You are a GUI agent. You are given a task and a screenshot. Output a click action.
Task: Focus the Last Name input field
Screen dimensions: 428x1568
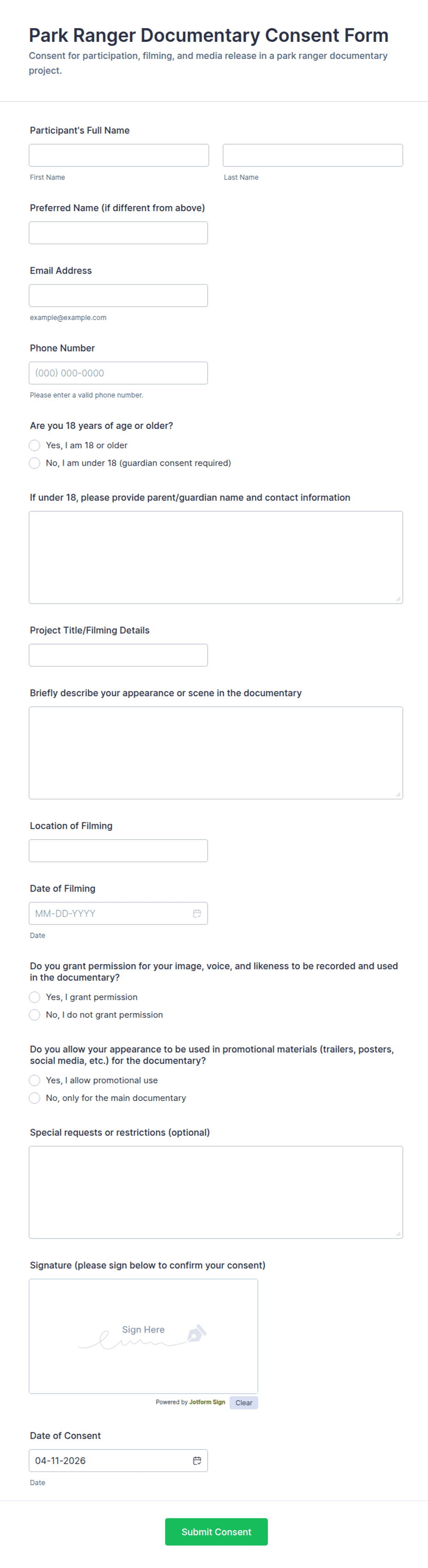pyautogui.click(x=313, y=155)
